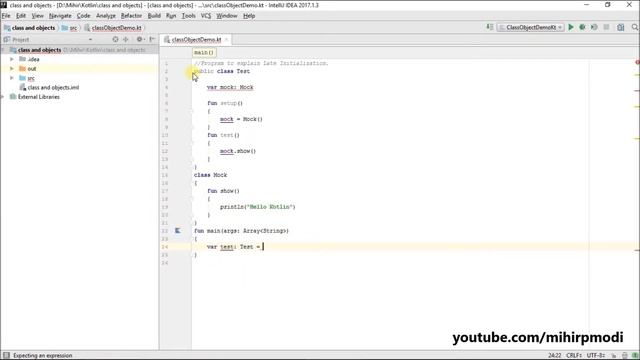Click the inspector hector icon in status bar
This screenshot has height=360, width=640.
click(624, 356)
